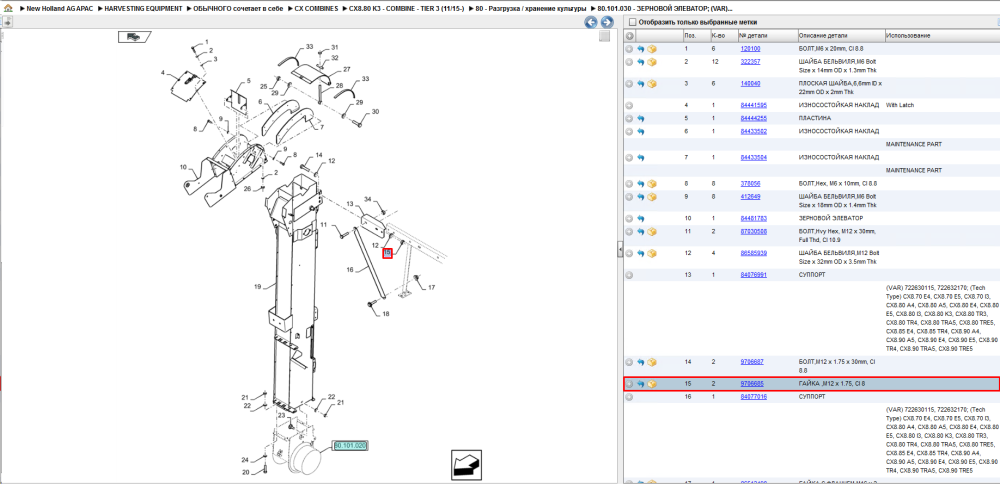Screen dimensions: 1000x484
Task: Click the plus icon on position 13 СУППОРТ row
Action: pos(629,275)
